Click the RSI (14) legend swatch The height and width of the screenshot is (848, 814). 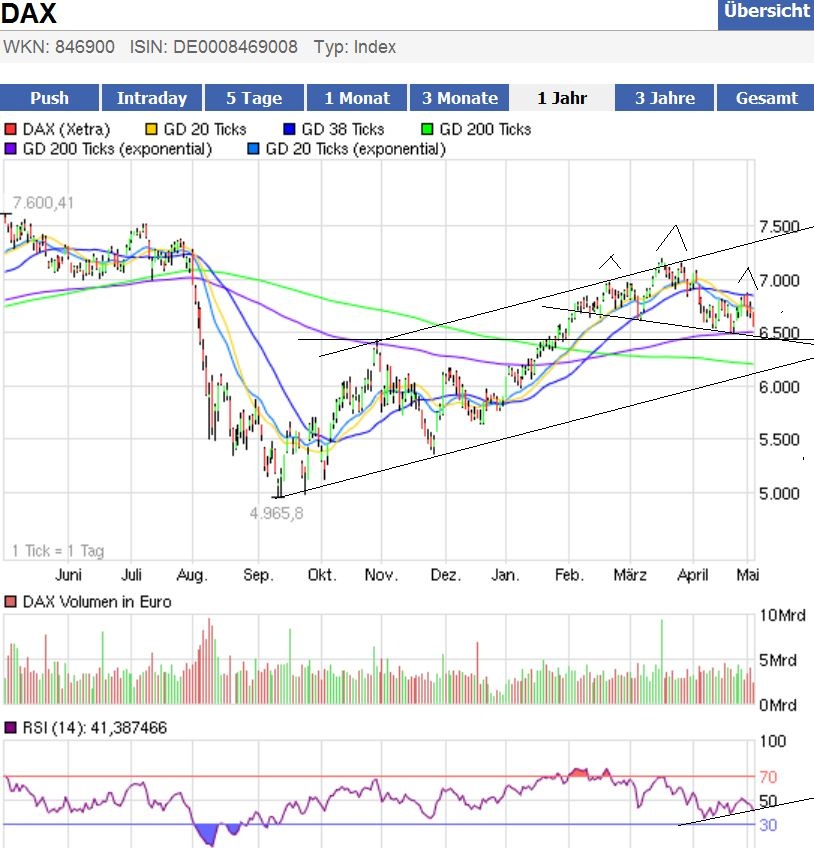pos(10,728)
